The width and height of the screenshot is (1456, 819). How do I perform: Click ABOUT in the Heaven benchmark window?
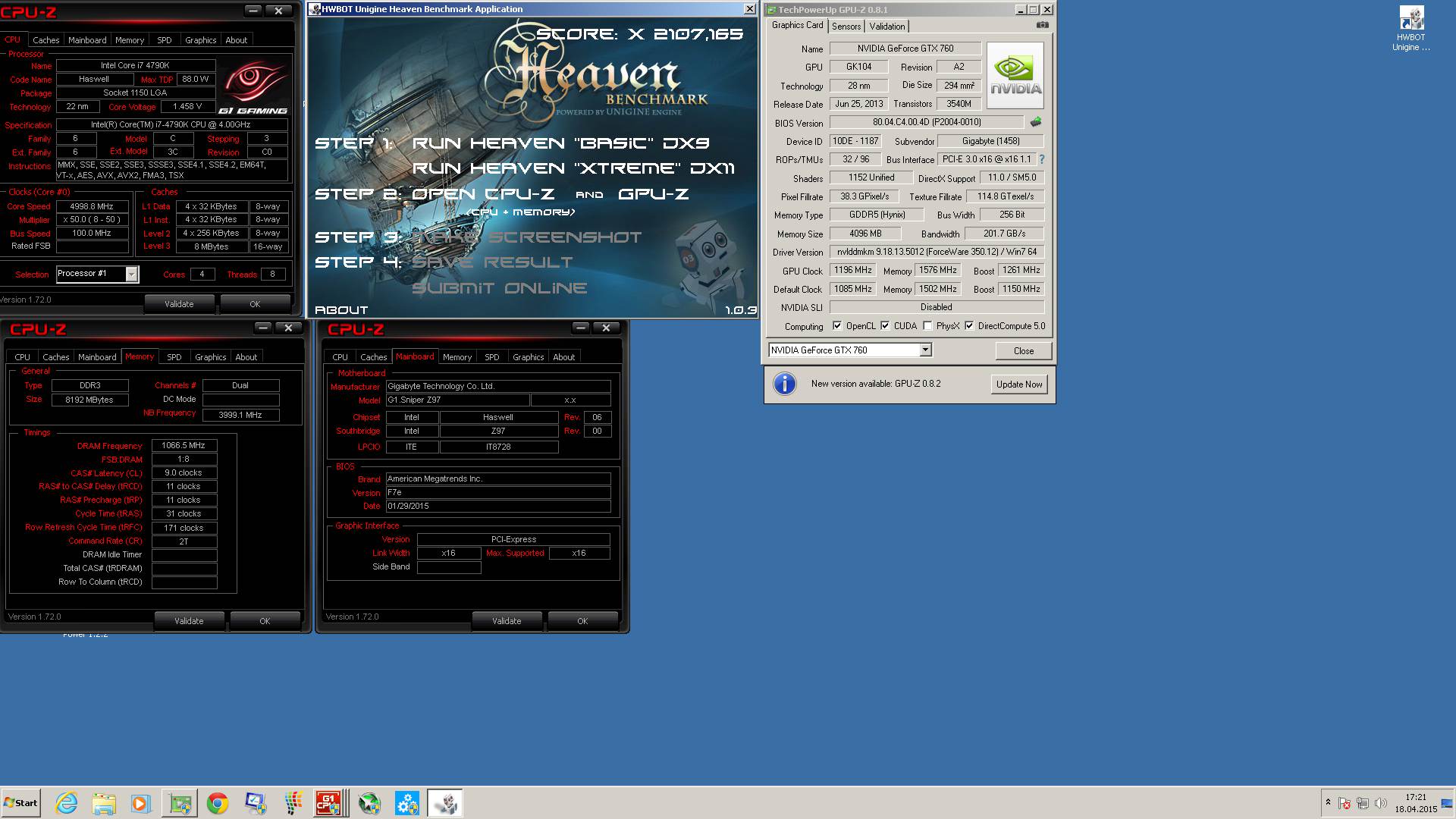click(x=341, y=310)
